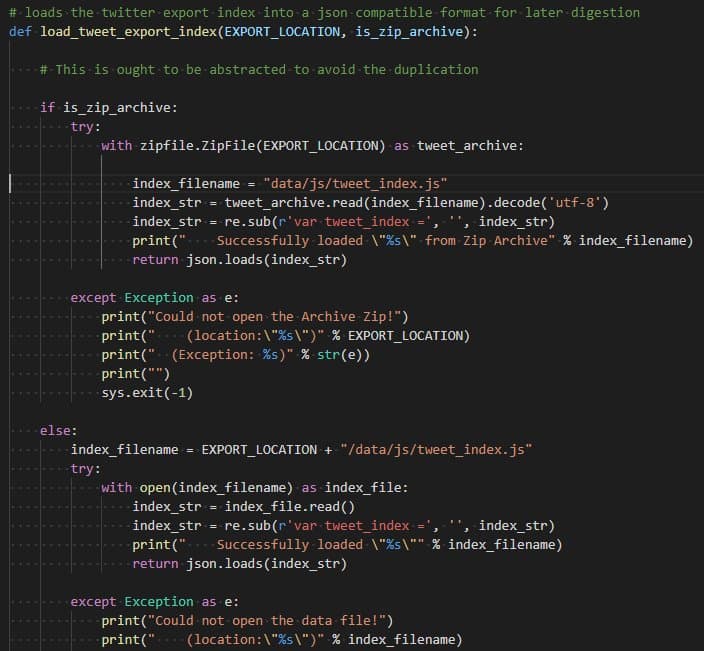Click the "data/js/tweet_index.js" string assignment
Viewport: 704px width, 651px height.
[355, 184]
